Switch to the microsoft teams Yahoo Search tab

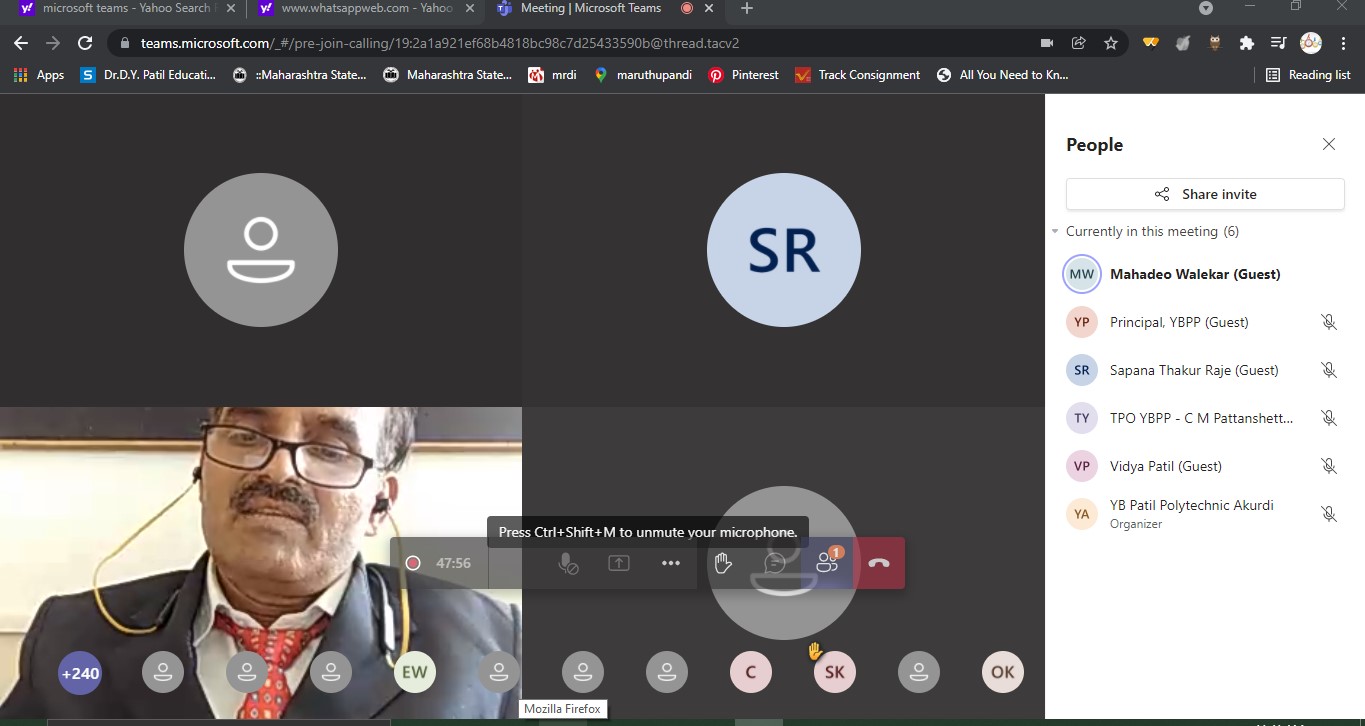point(125,9)
